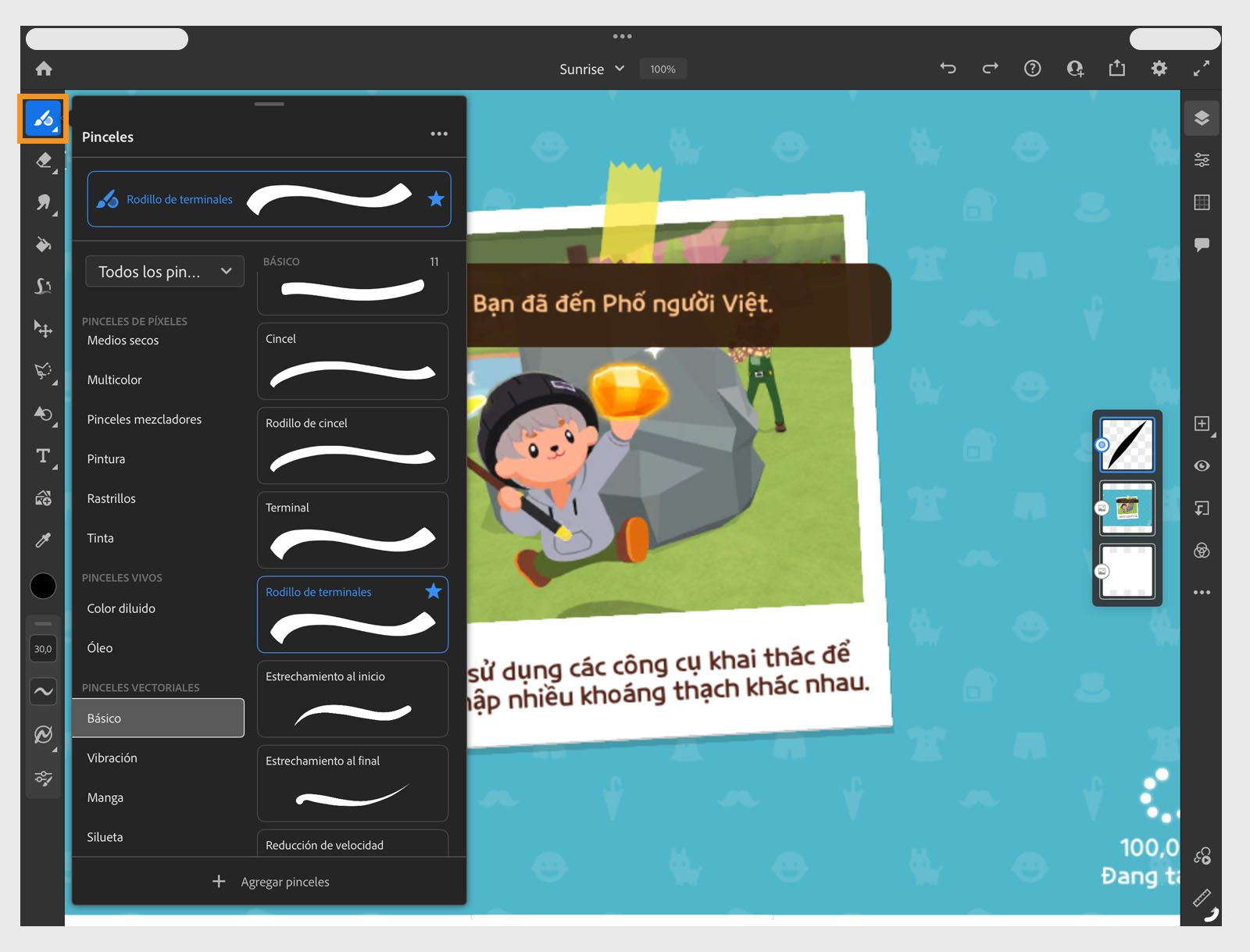Add a new layer

(x=1202, y=423)
